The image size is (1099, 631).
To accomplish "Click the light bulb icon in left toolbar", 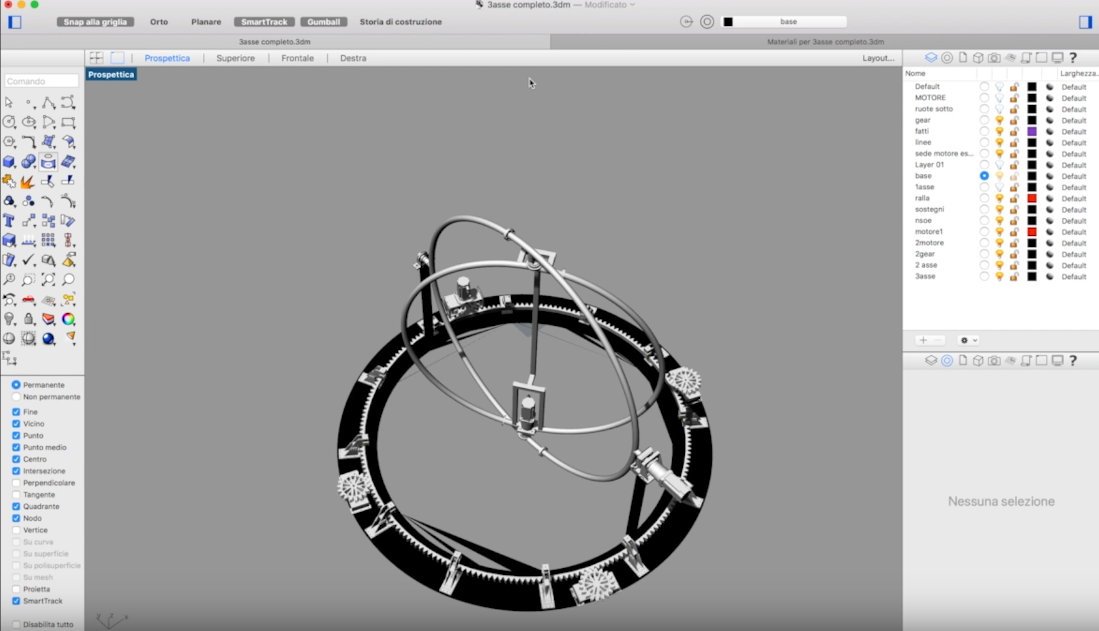I will click(9, 319).
